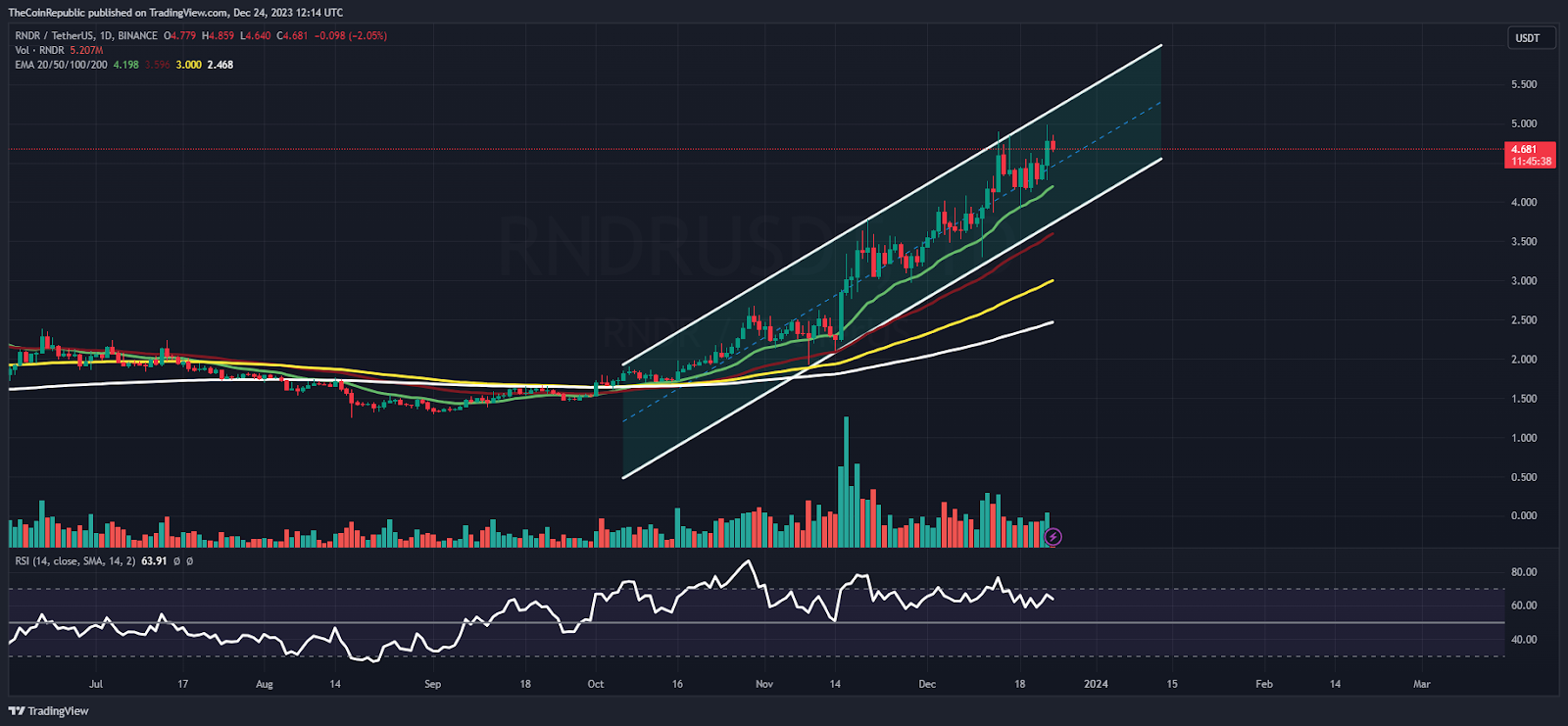Click the volume value 5.207M
This screenshot has width=1568, height=726.
(86, 50)
